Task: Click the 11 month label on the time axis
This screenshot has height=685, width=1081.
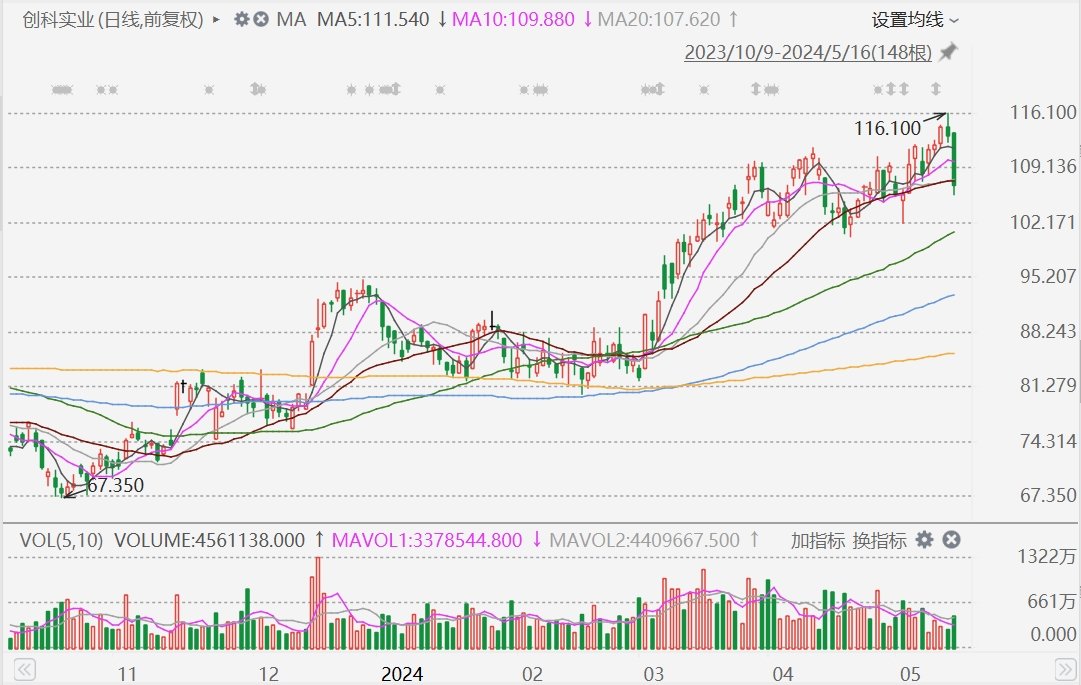Action: pyautogui.click(x=127, y=673)
